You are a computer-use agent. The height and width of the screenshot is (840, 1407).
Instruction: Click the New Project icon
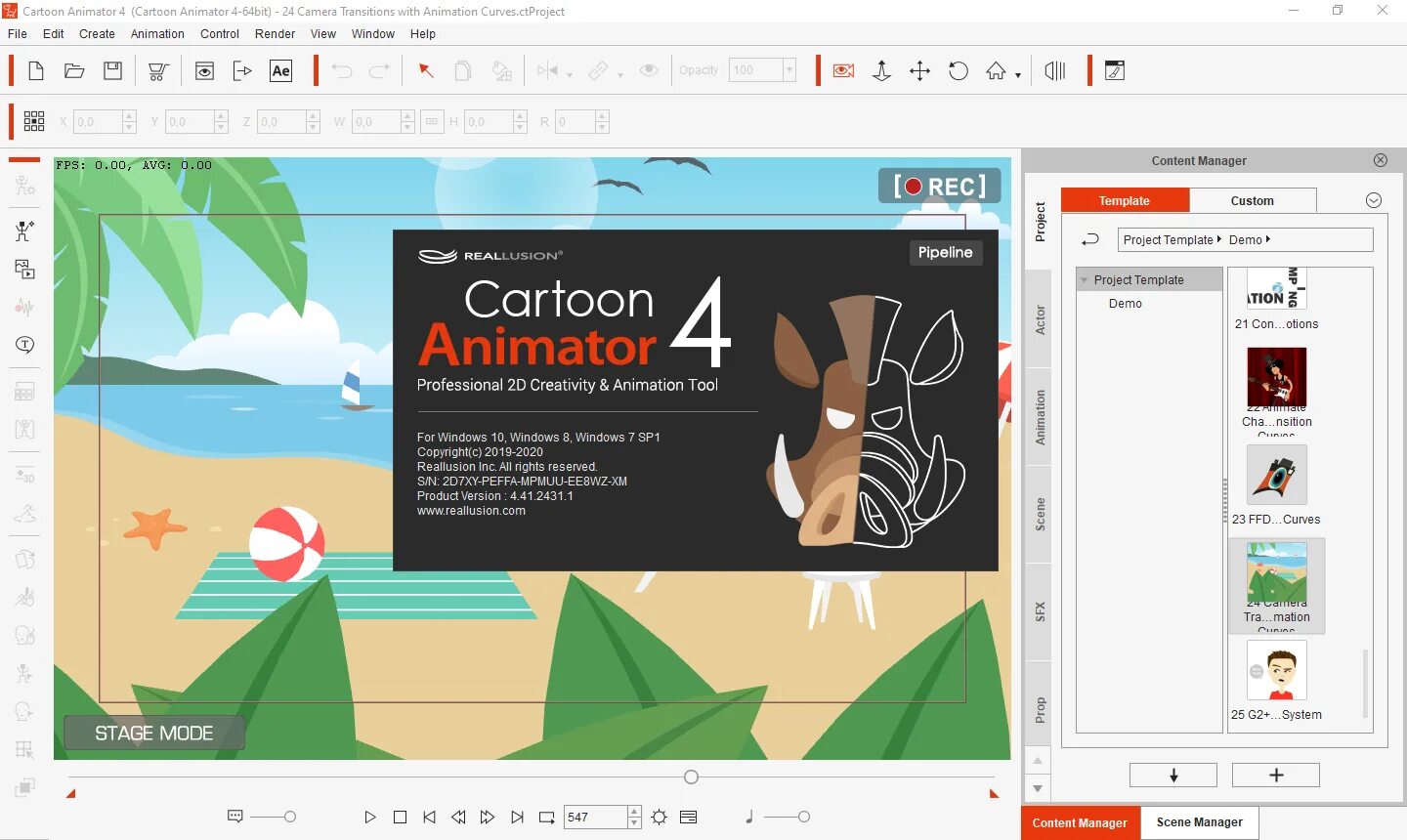coord(36,70)
